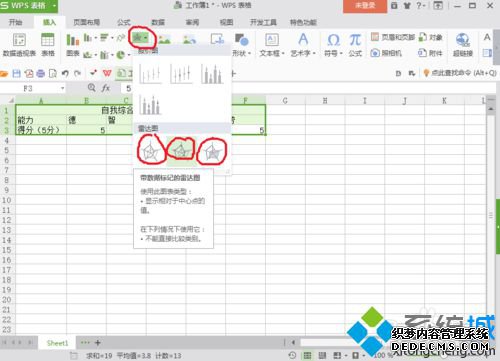Screen dimensions: 500x361
Task: Open the pivot table tool
Action: (x=19, y=45)
